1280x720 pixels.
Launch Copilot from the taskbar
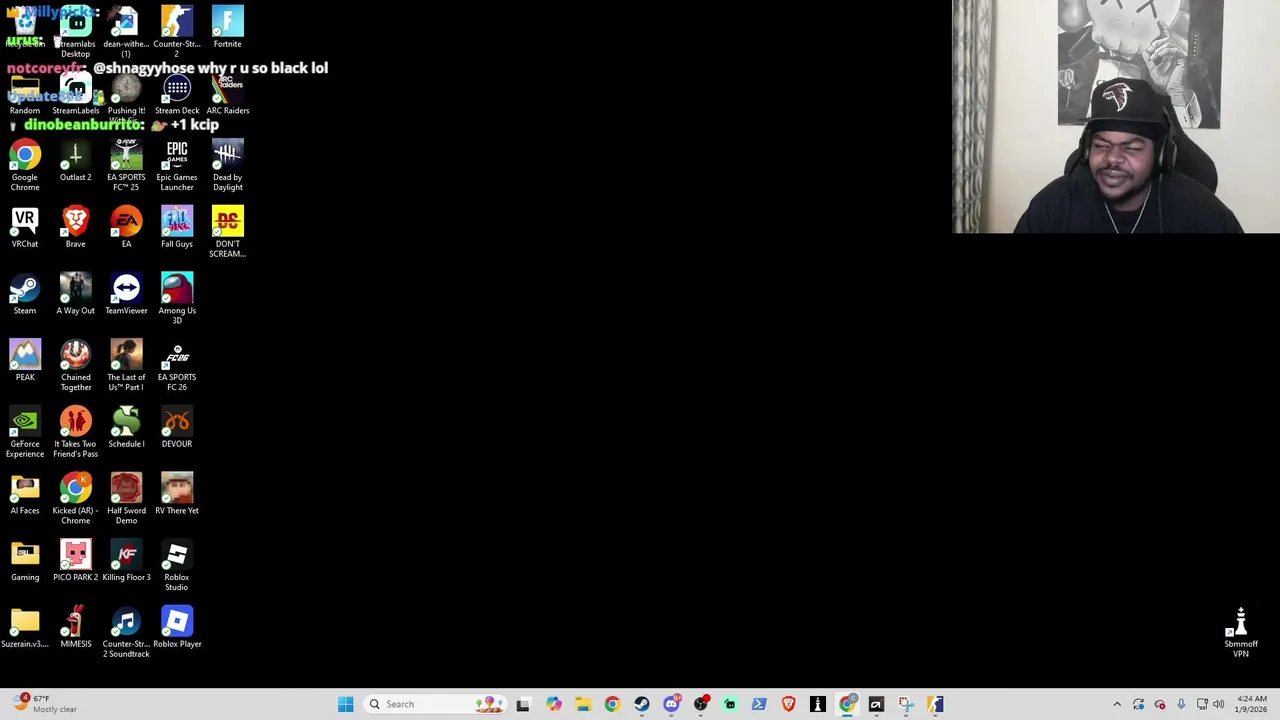(x=553, y=704)
